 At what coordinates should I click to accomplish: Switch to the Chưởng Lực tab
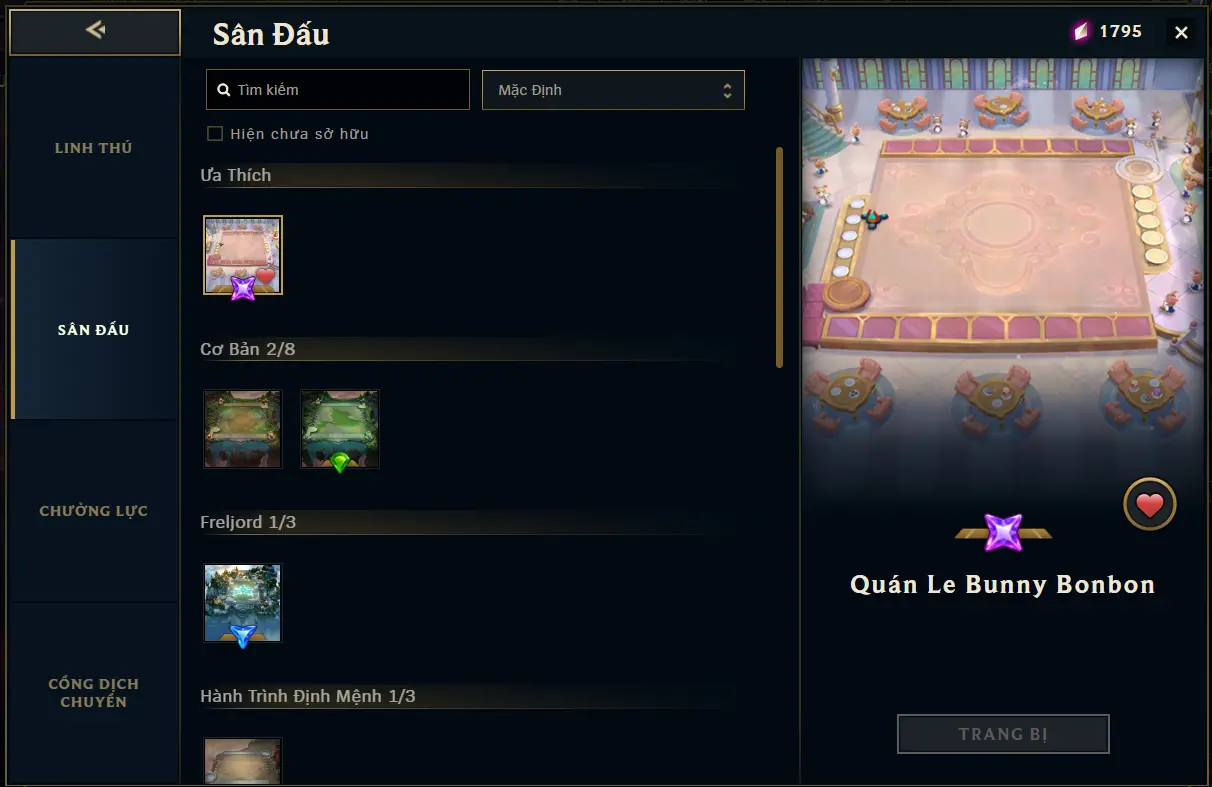click(94, 511)
